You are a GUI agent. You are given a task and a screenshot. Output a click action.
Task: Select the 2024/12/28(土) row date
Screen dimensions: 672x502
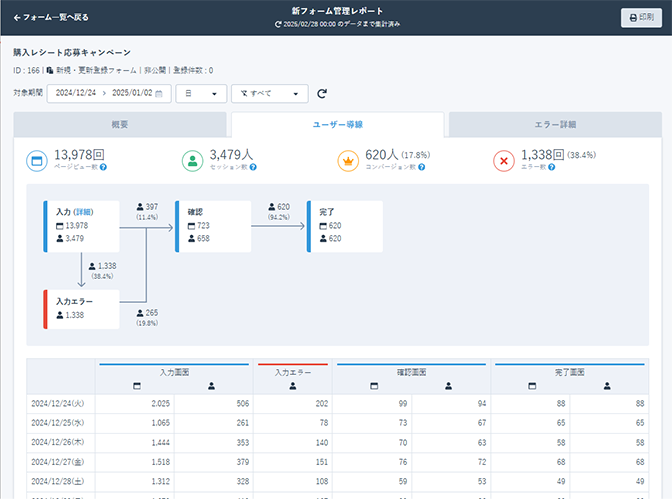pos(58,481)
